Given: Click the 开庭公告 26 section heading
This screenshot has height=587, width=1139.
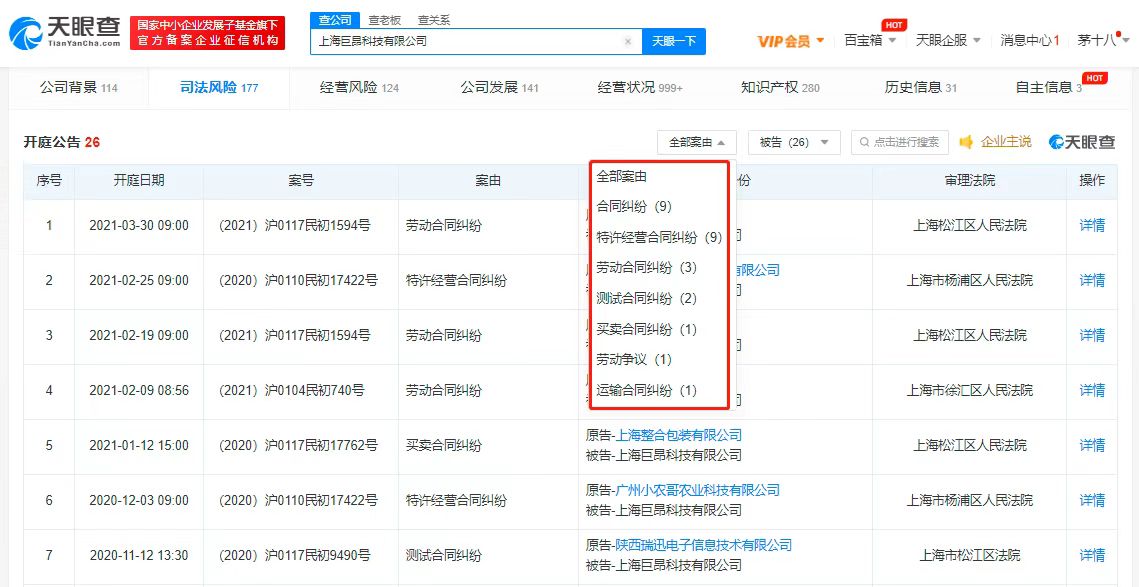Looking at the screenshot, I should (x=62, y=142).
